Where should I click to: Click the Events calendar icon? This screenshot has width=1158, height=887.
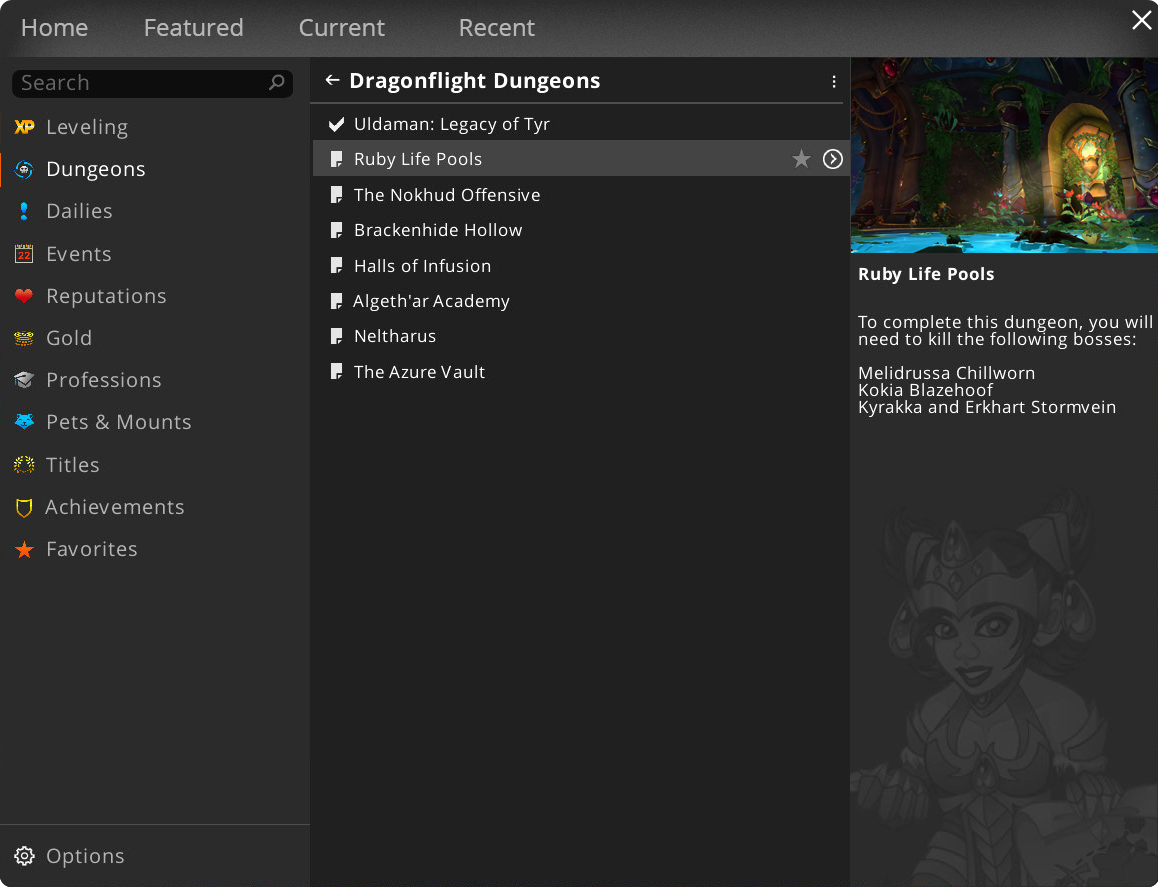(x=24, y=254)
